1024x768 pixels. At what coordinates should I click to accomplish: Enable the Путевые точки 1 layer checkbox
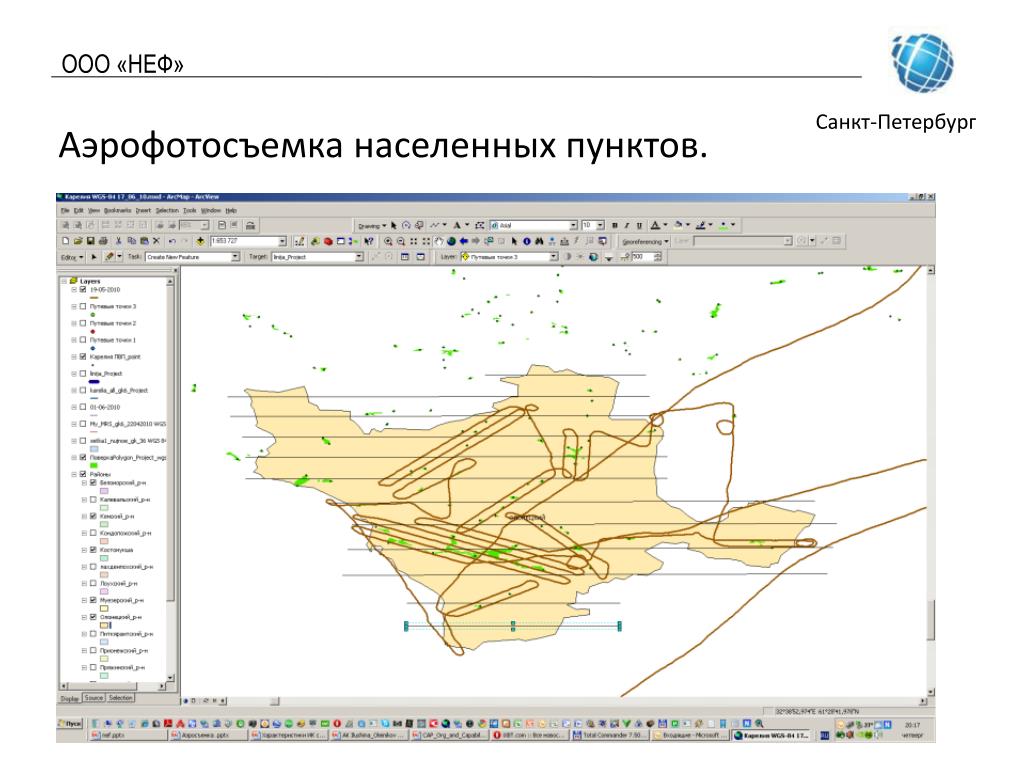point(83,340)
